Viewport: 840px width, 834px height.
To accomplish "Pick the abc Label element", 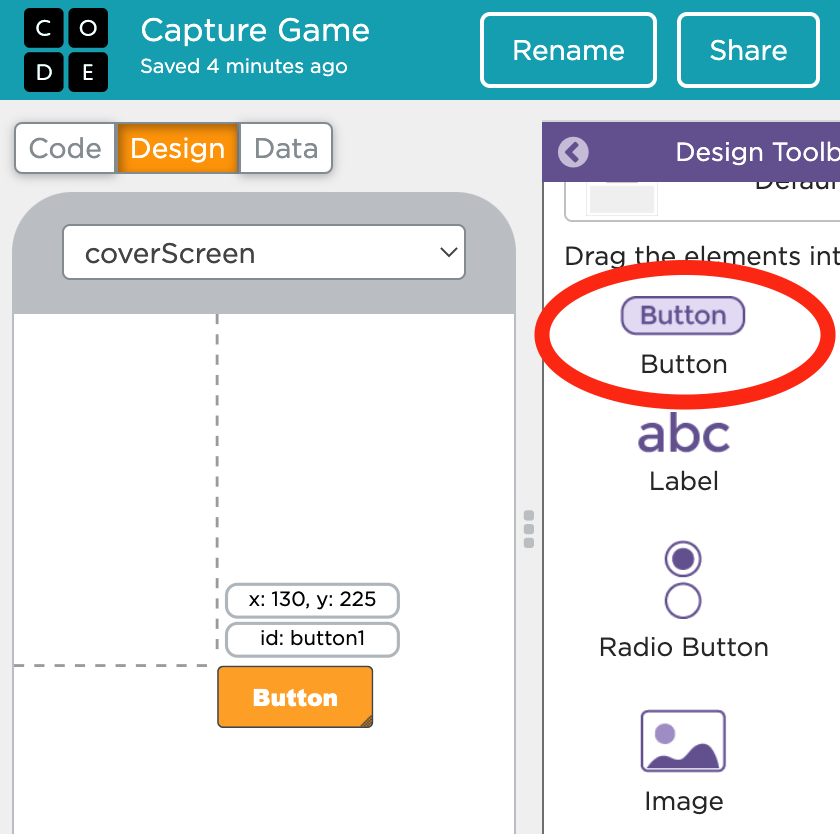I will pyautogui.click(x=684, y=435).
